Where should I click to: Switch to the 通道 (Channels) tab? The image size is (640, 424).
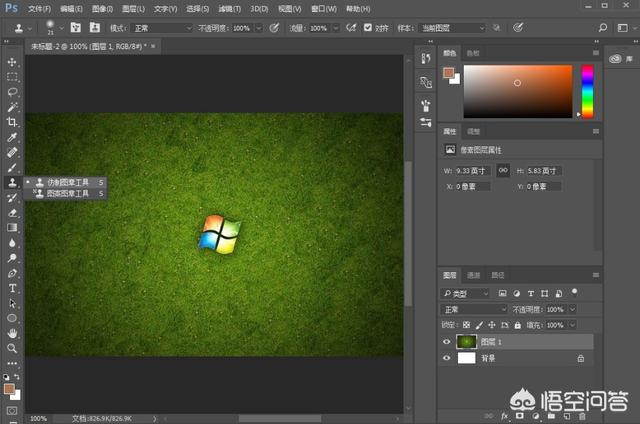click(475, 275)
